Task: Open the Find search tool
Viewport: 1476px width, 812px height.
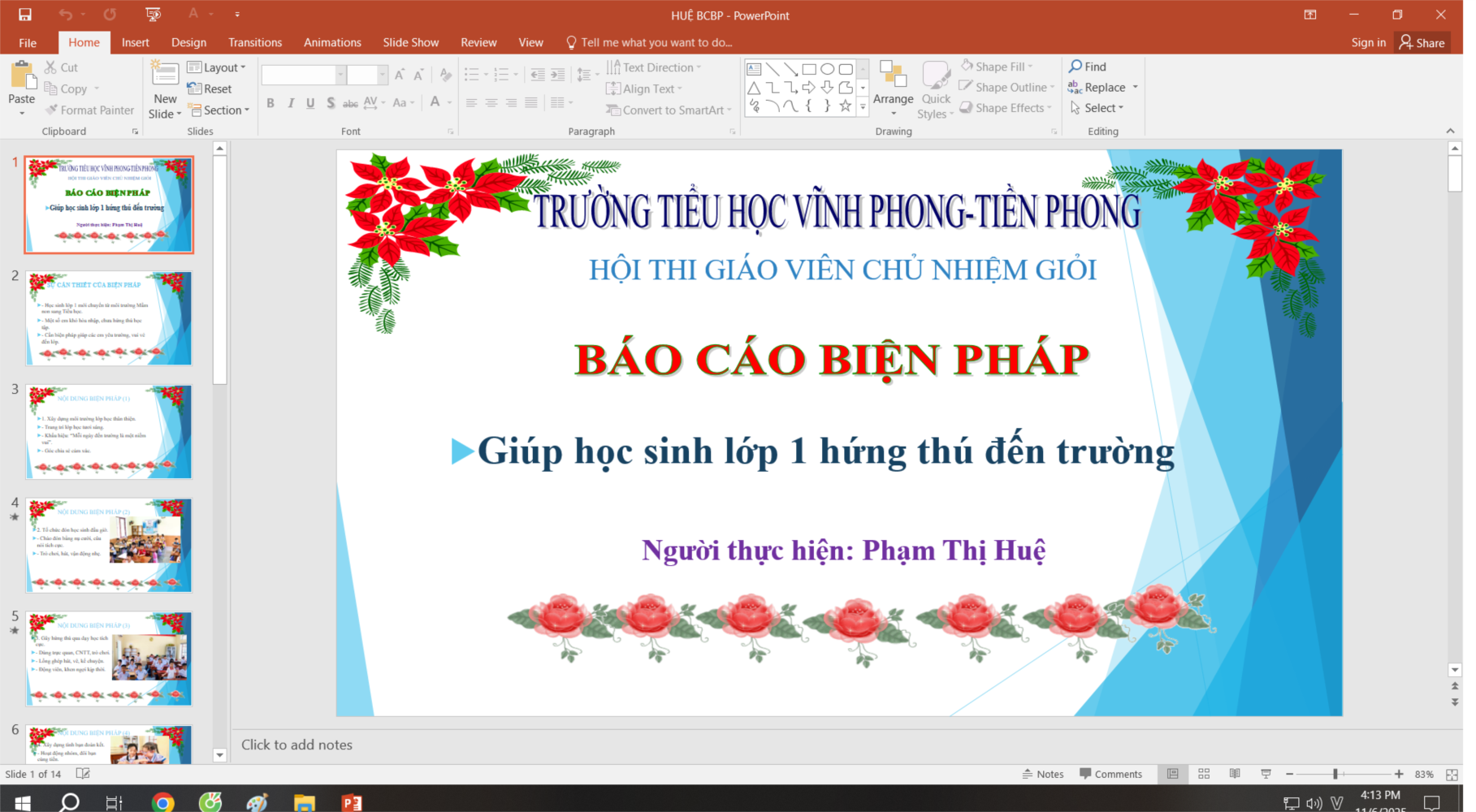Action: coord(1088,67)
